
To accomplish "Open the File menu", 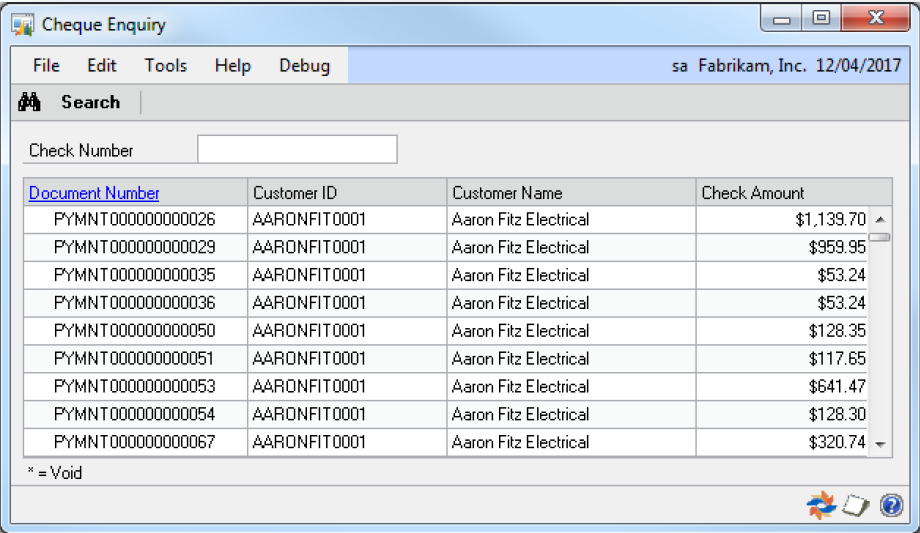I will tap(46, 66).
